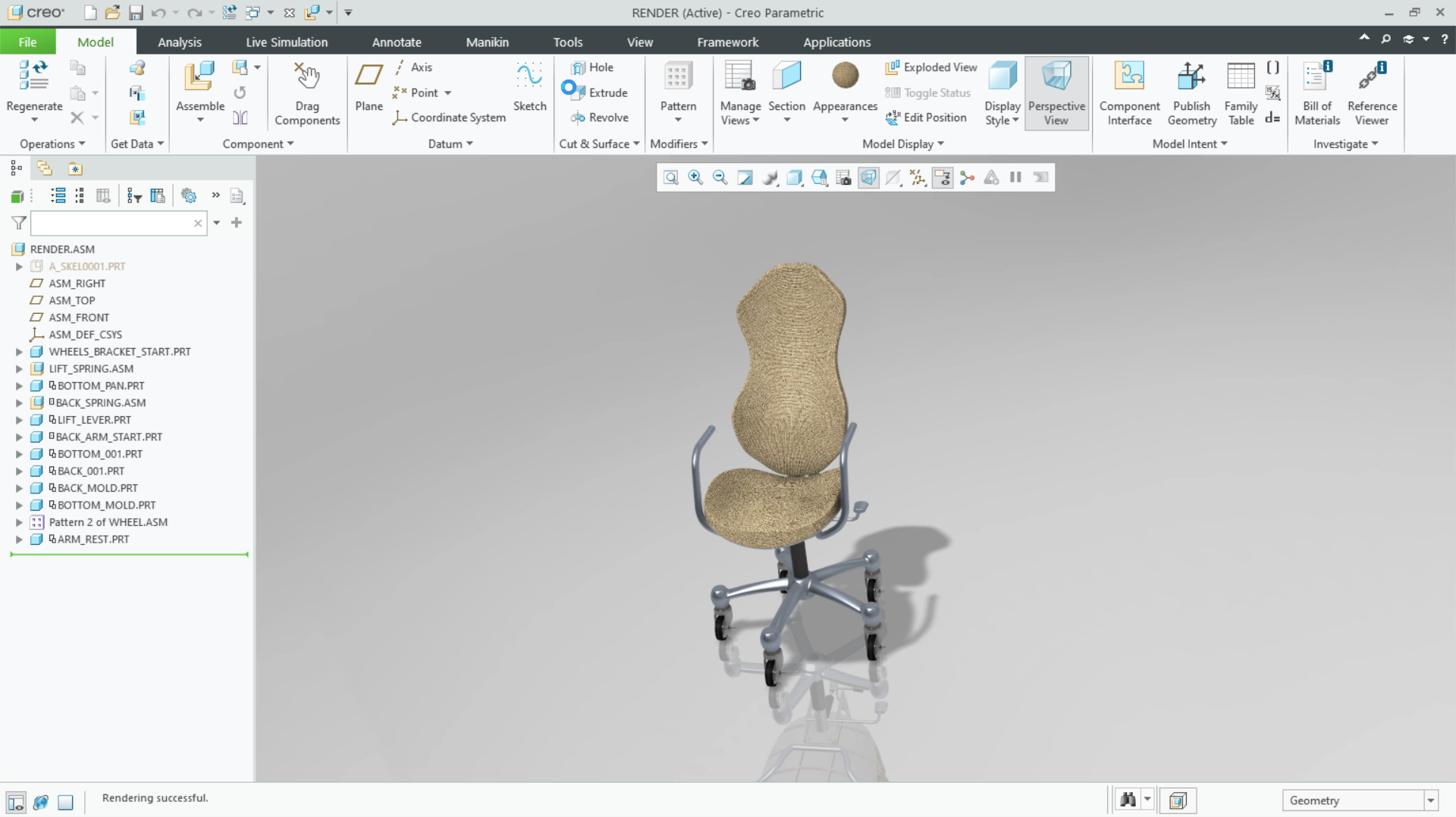
Task: Open Component Interface
Action: point(1129,94)
